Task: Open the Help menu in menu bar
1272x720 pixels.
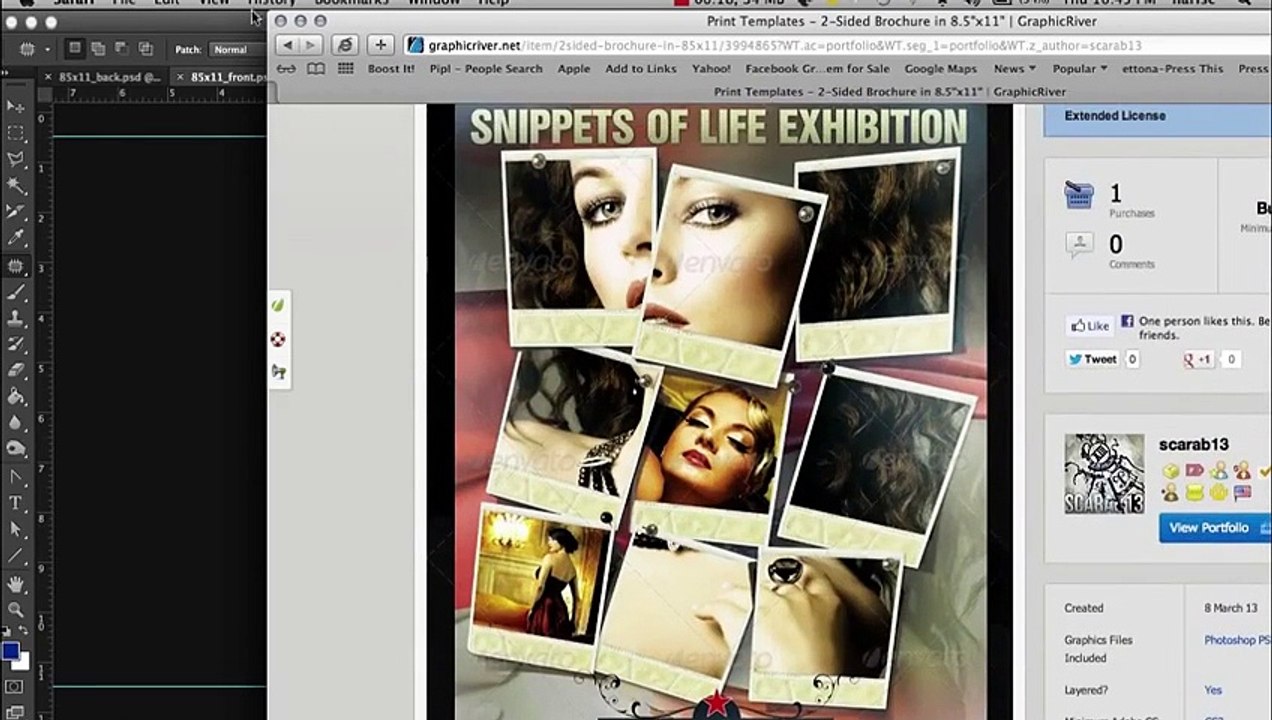Action: coord(493,3)
